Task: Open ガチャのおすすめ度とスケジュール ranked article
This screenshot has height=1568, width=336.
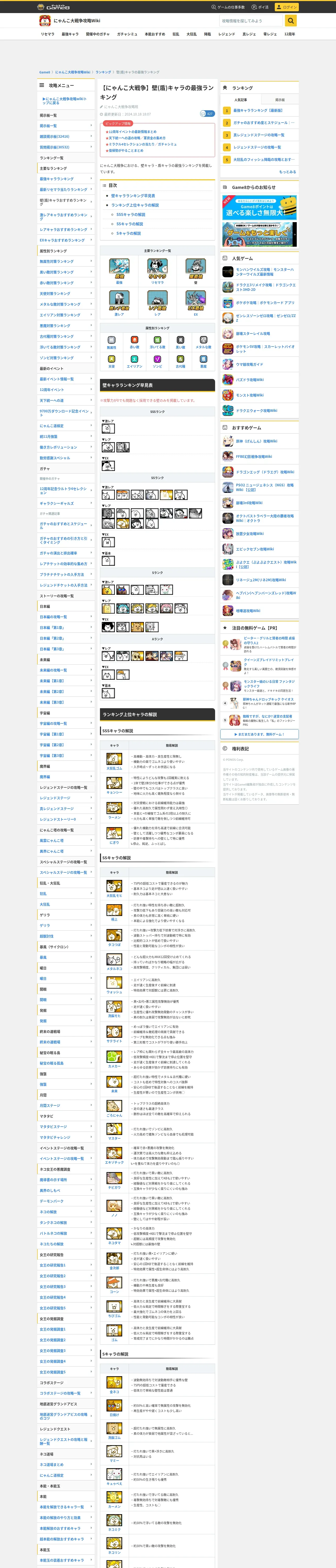Action: [x=264, y=123]
